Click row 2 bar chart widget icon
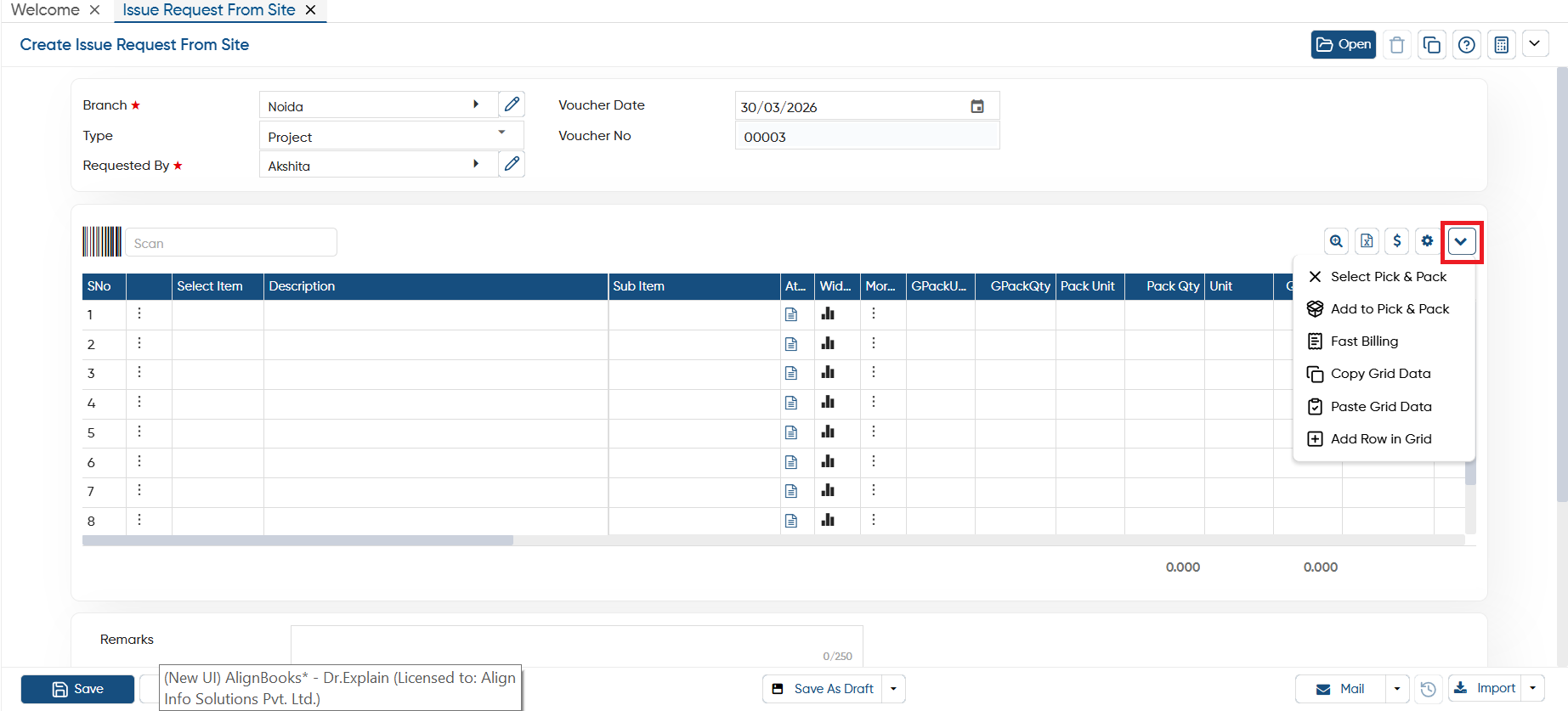This screenshot has width=1568, height=711. [x=828, y=343]
